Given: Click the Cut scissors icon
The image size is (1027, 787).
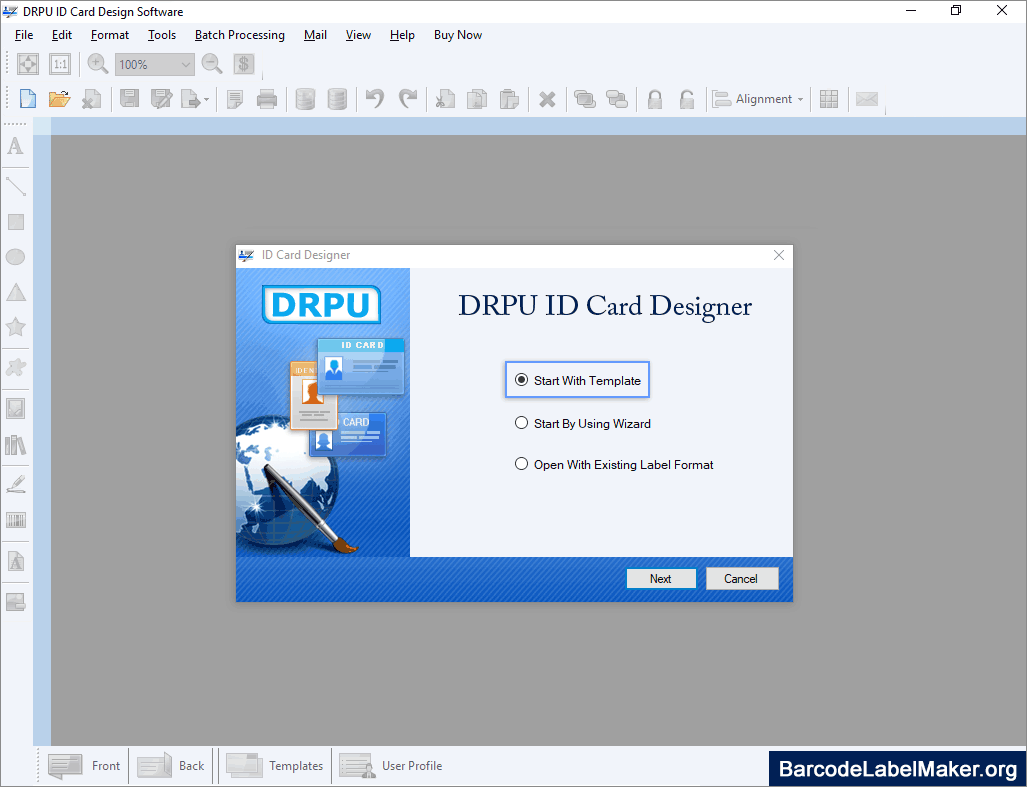Looking at the screenshot, I should click(x=445, y=99).
